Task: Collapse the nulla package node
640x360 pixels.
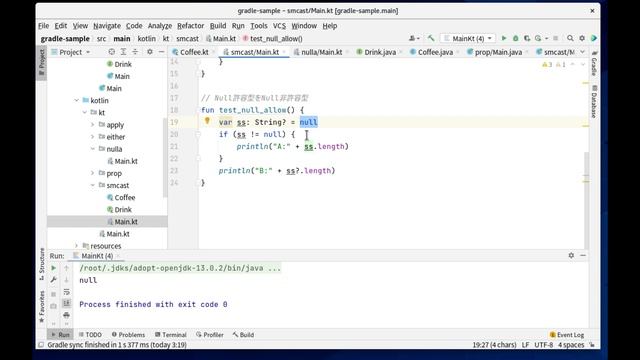Action: [x=93, y=149]
